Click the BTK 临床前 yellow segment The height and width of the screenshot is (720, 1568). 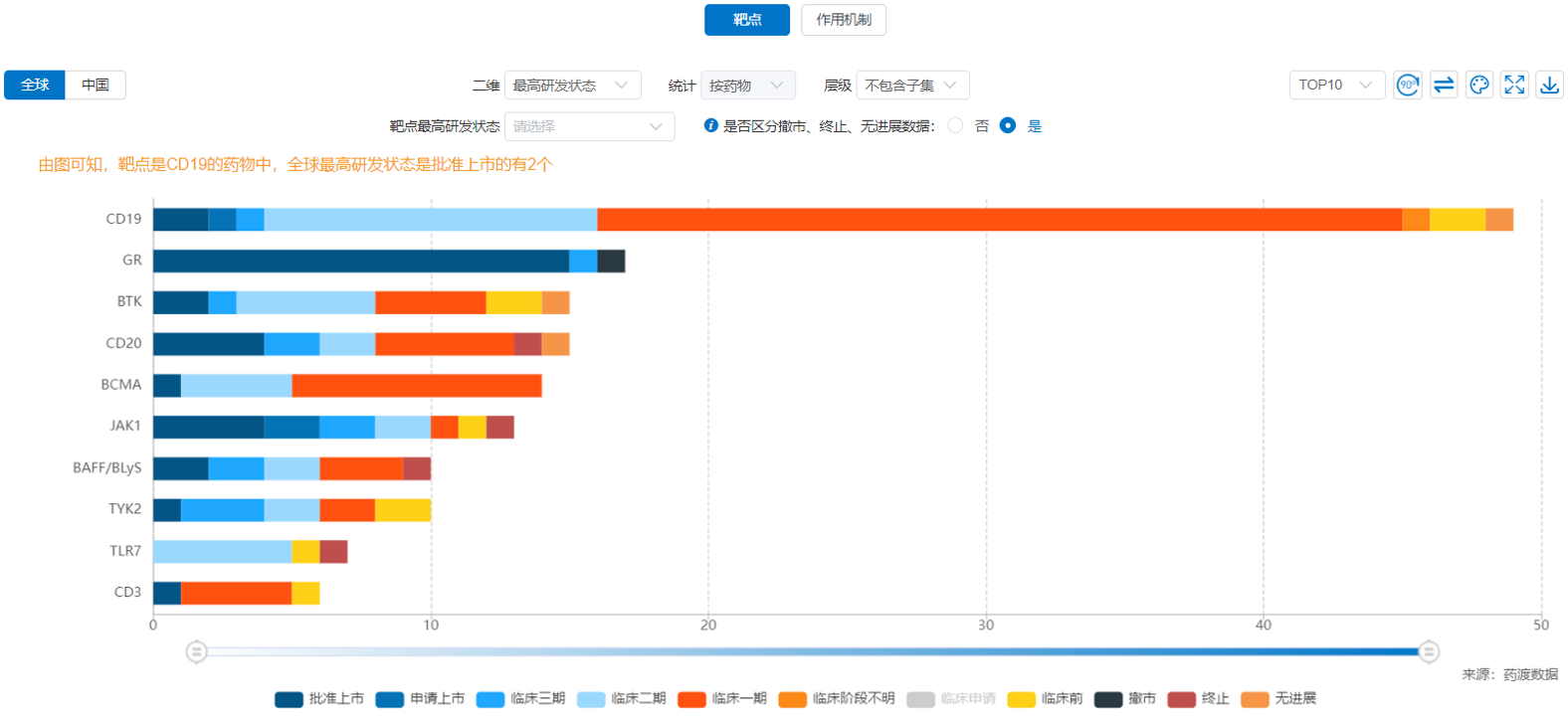click(x=514, y=302)
